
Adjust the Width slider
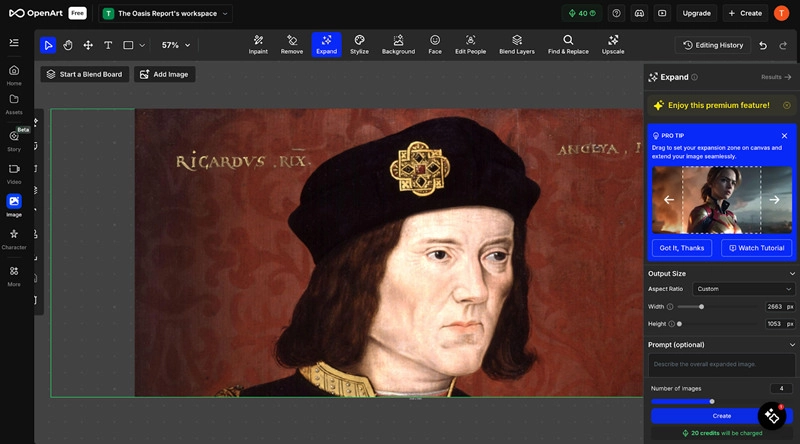click(x=702, y=307)
